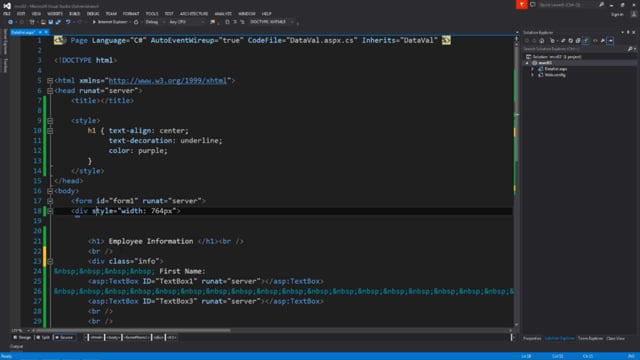Click the Navigate Backward toolbar icon

[10, 22]
